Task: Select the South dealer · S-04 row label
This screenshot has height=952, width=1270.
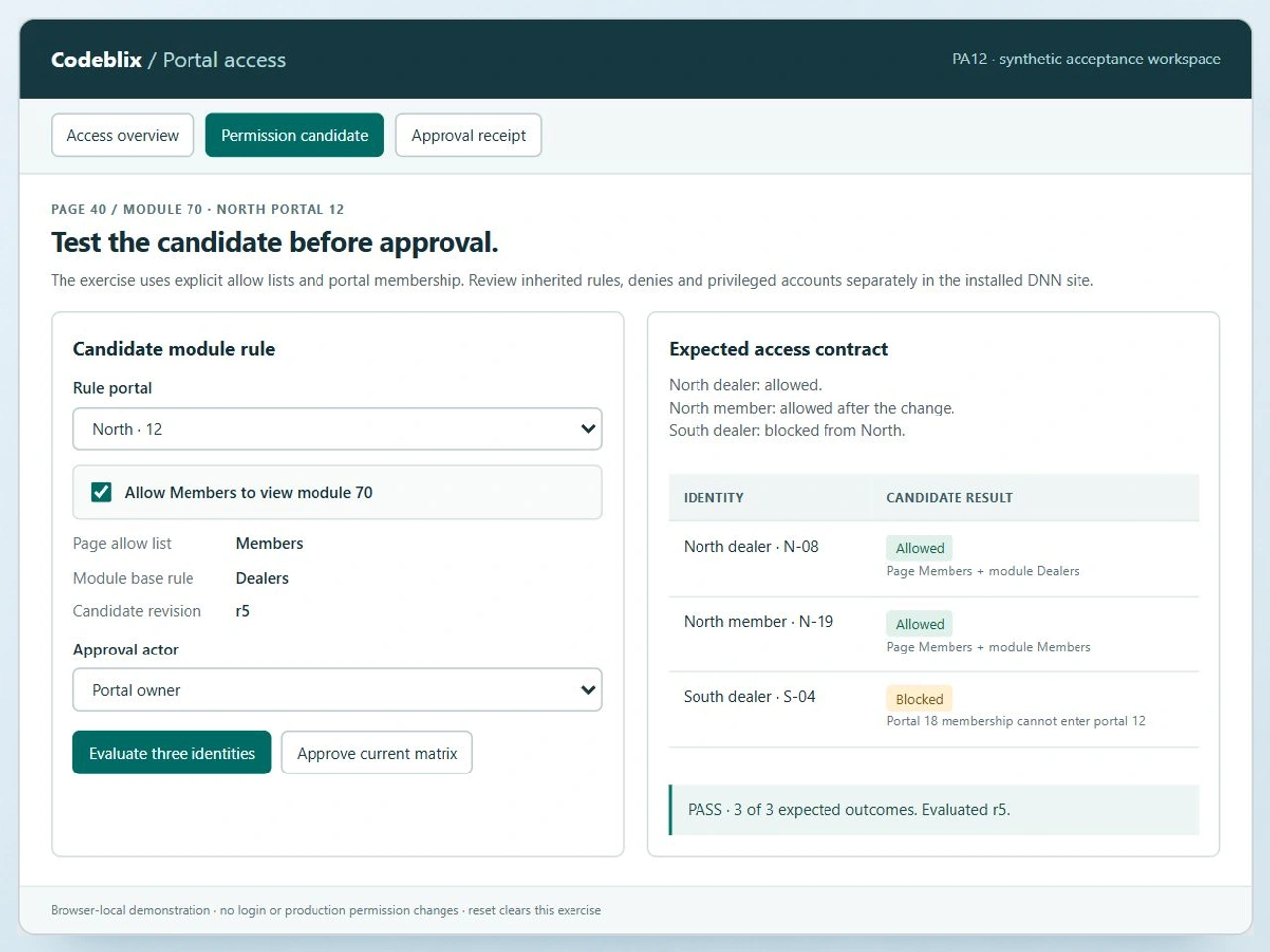Action: 749,696
